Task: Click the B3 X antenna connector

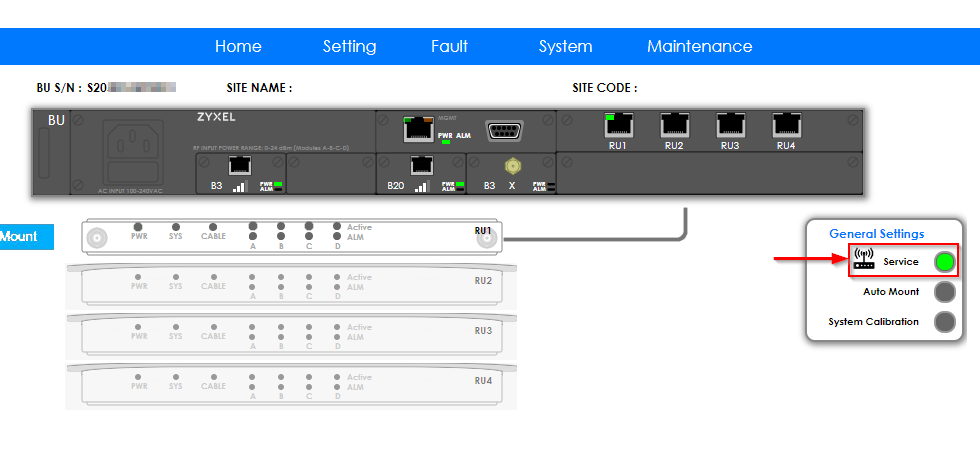Action: [513, 166]
